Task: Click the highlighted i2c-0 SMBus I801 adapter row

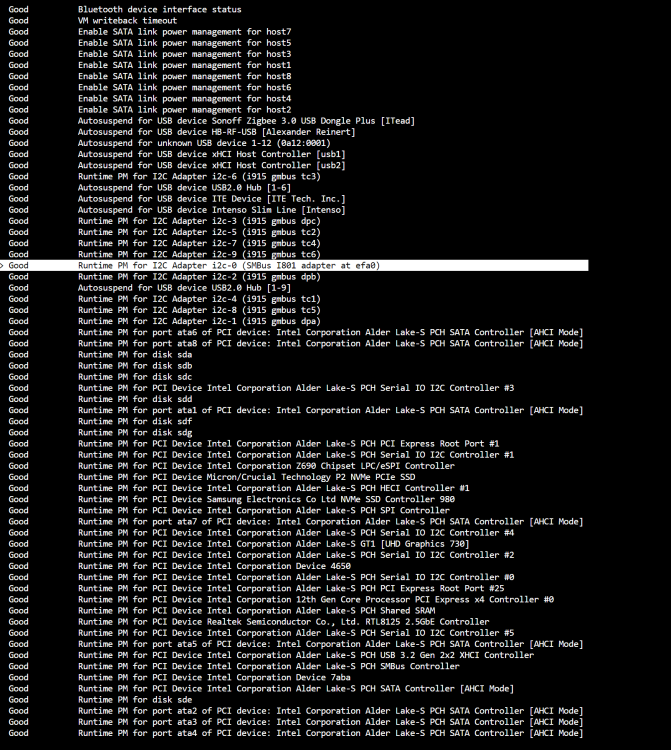Action: pos(294,265)
